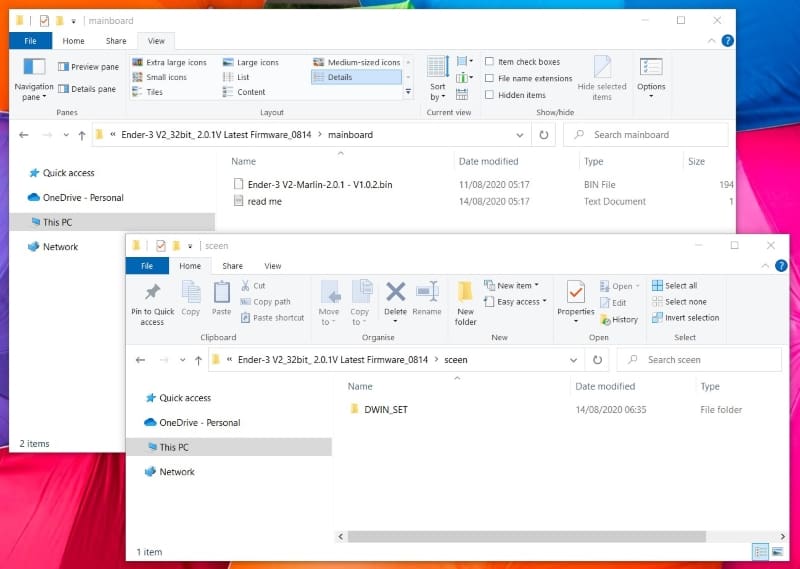Collapse the ribbon in mainboard window

click(711, 41)
